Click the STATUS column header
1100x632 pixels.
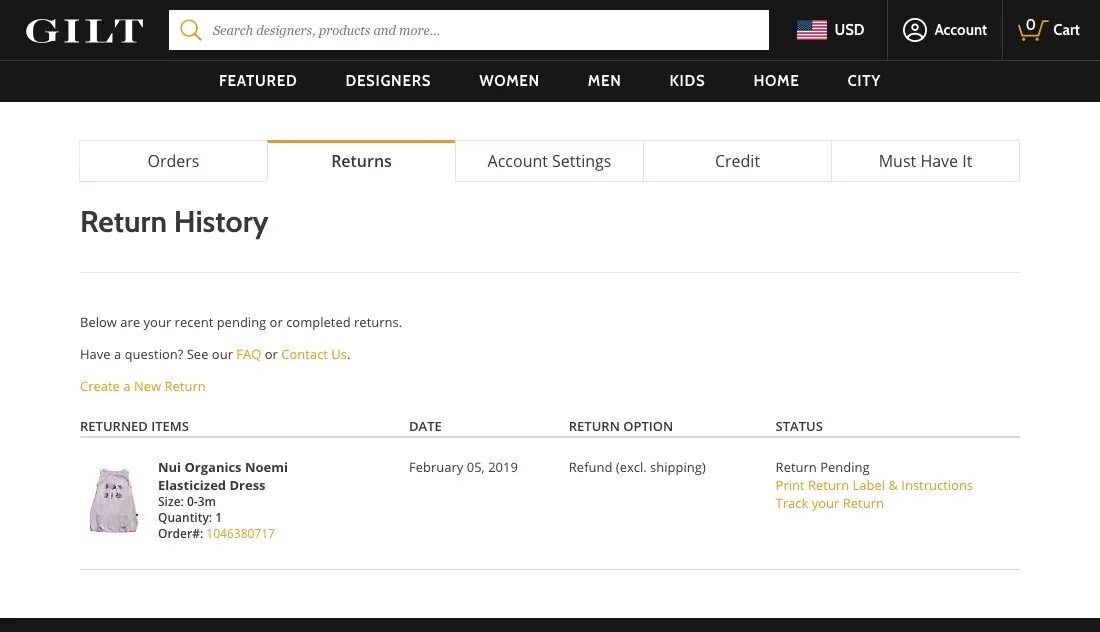coord(799,426)
